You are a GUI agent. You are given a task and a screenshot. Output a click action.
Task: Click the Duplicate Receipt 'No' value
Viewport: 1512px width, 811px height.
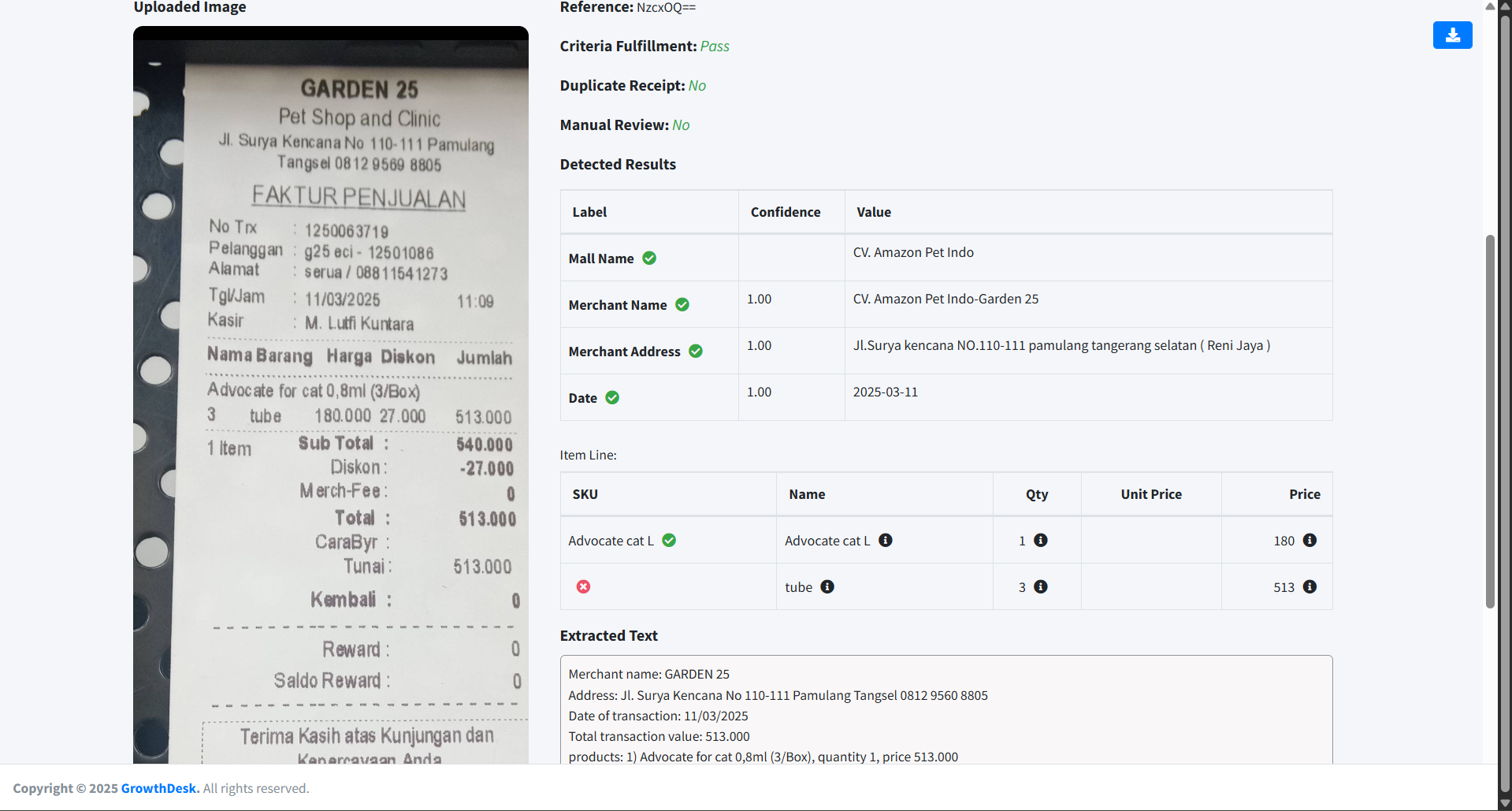pos(697,86)
